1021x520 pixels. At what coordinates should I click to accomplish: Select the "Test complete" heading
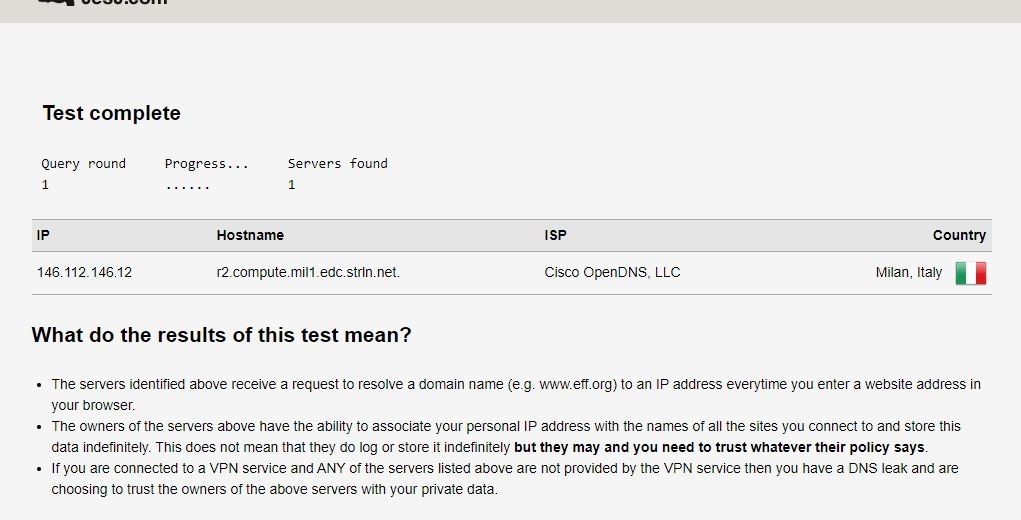click(x=111, y=113)
